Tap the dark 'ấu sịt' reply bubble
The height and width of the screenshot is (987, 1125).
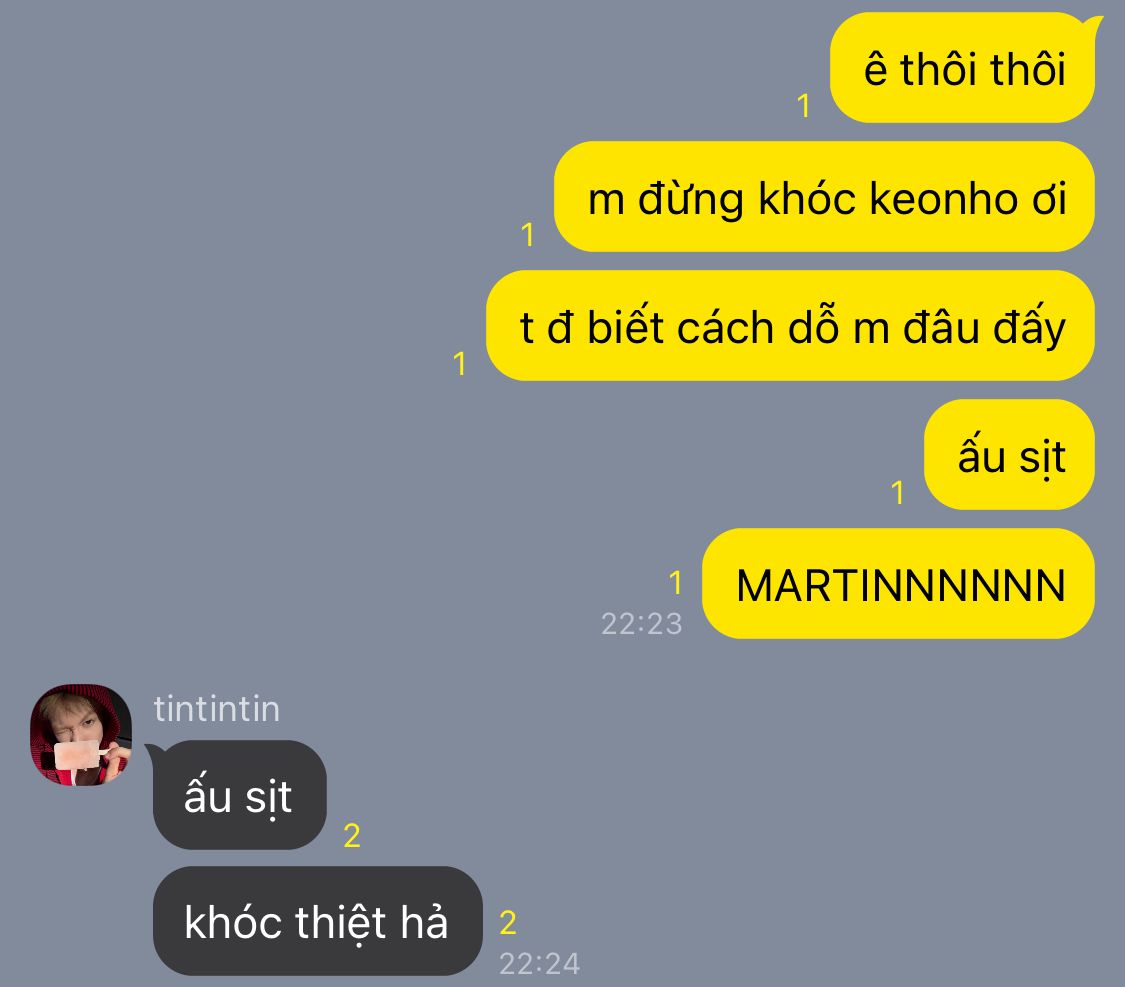pyautogui.click(x=239, y=795)
